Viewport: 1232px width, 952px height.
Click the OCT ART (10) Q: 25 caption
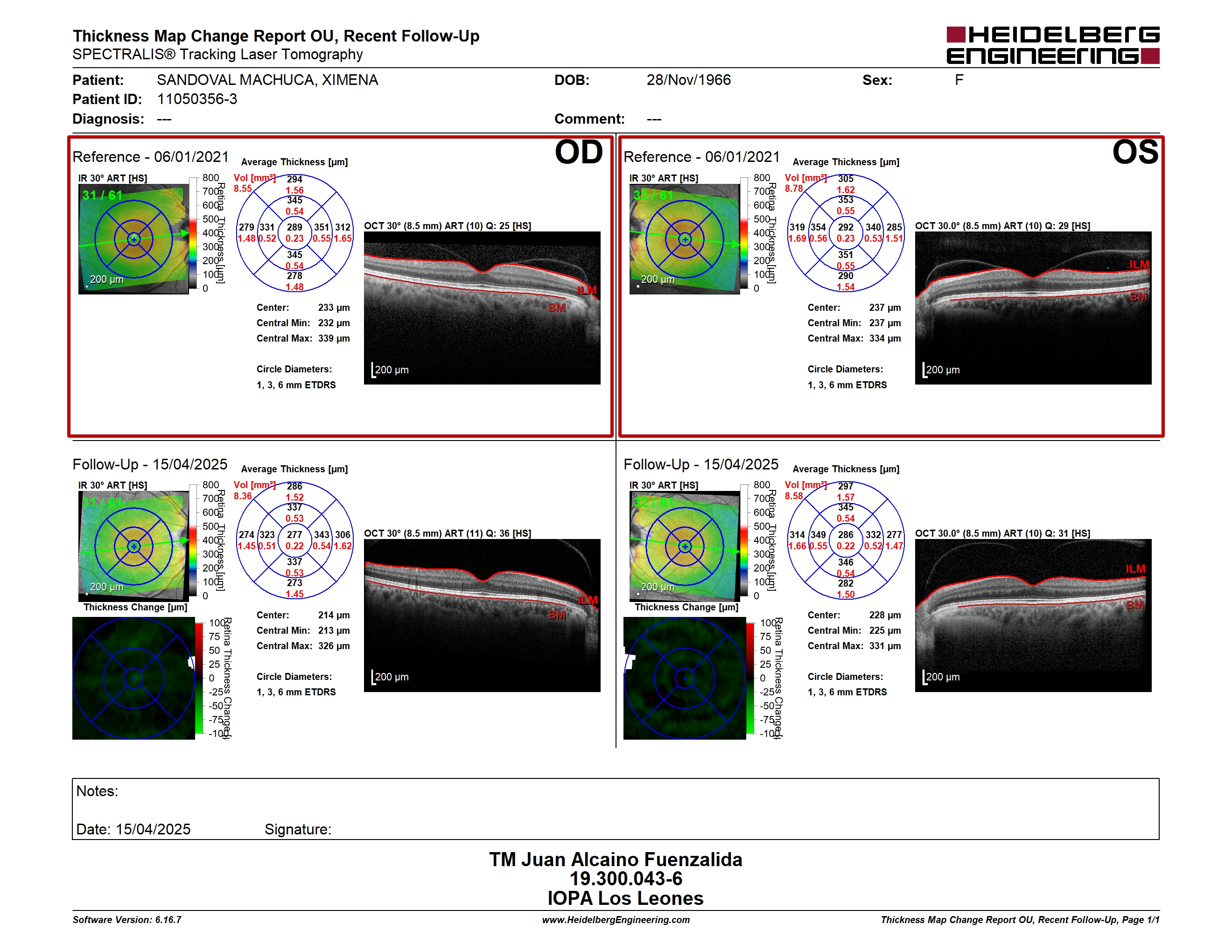coord(448,226)
